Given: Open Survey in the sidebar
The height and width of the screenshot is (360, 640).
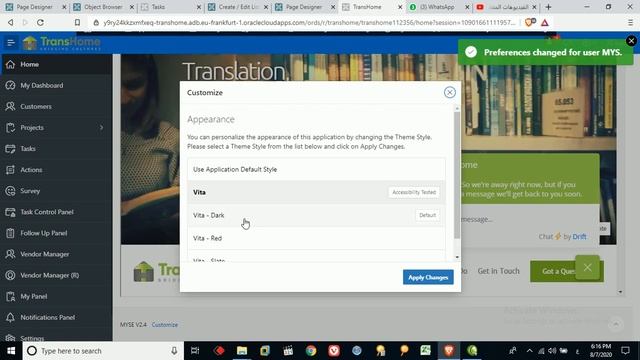Looking at the screenshot, I should pos(56,191).
